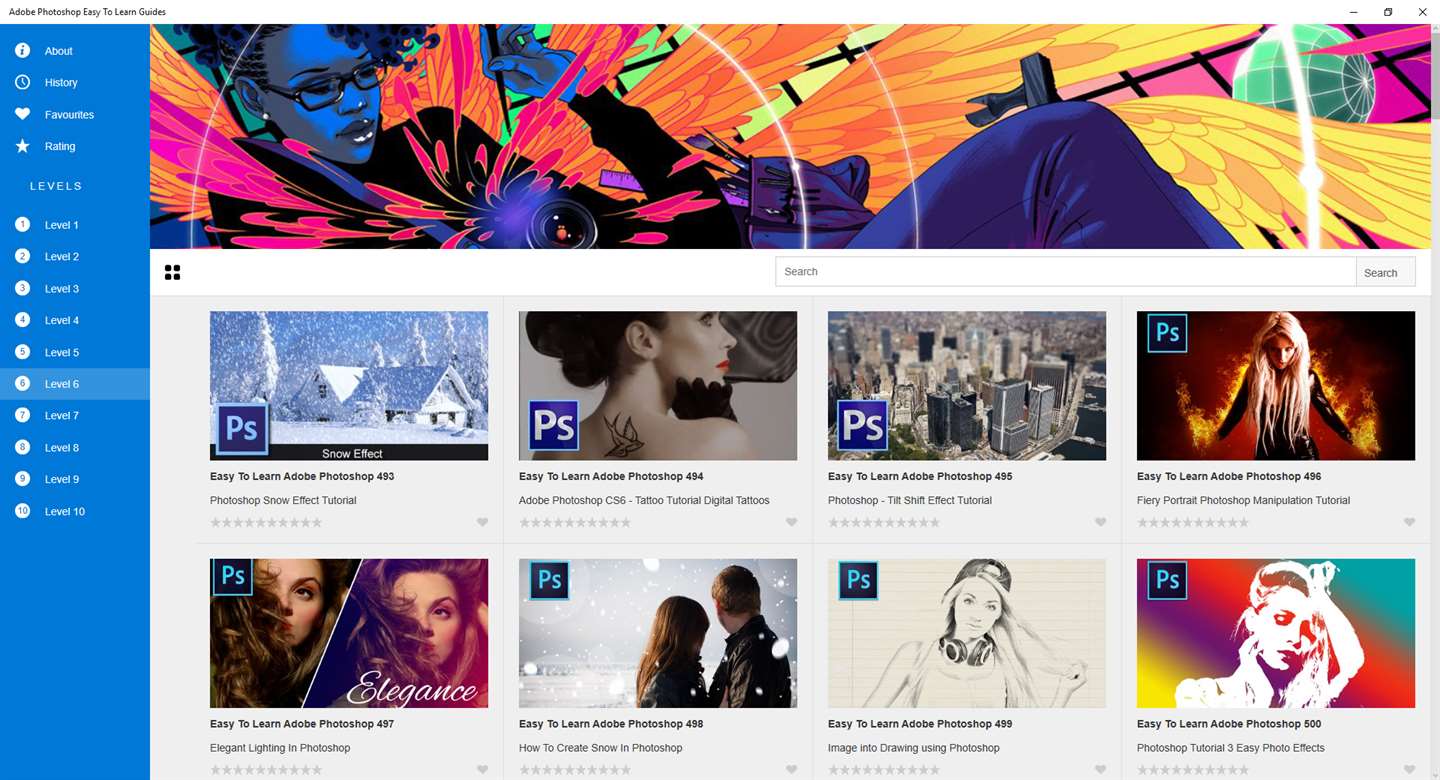The width and height of the screenshot is (1440, 780).
Task: Open the About menu item
Action: coord(75,51)
